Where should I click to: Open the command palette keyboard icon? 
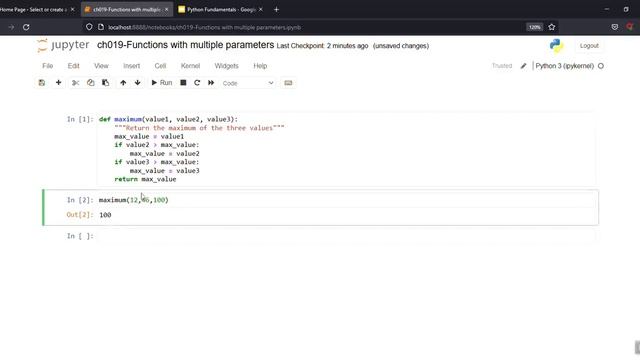(288, 83)
